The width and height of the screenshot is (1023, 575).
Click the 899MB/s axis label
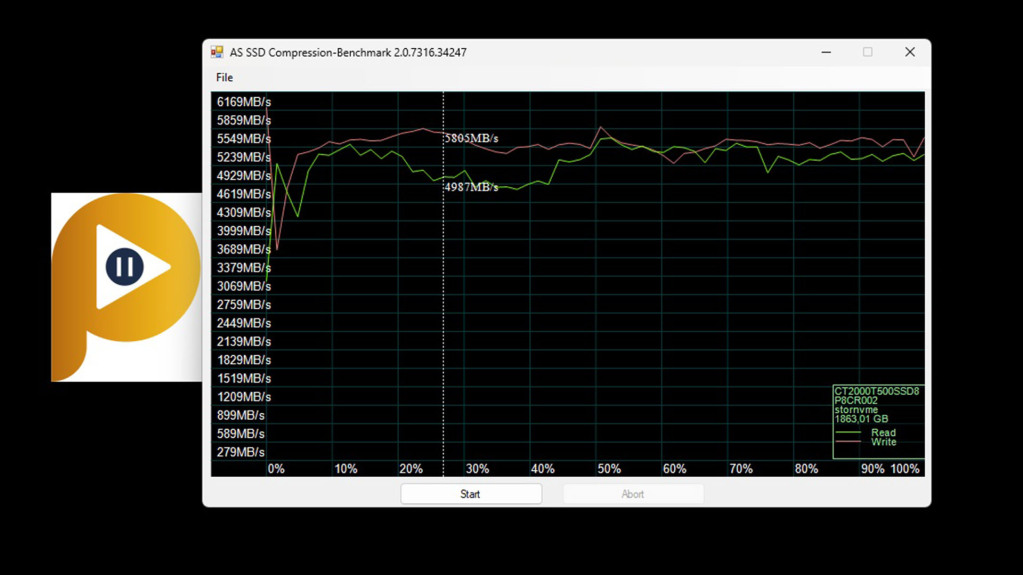pyautogui.click(x=240, y=415)
